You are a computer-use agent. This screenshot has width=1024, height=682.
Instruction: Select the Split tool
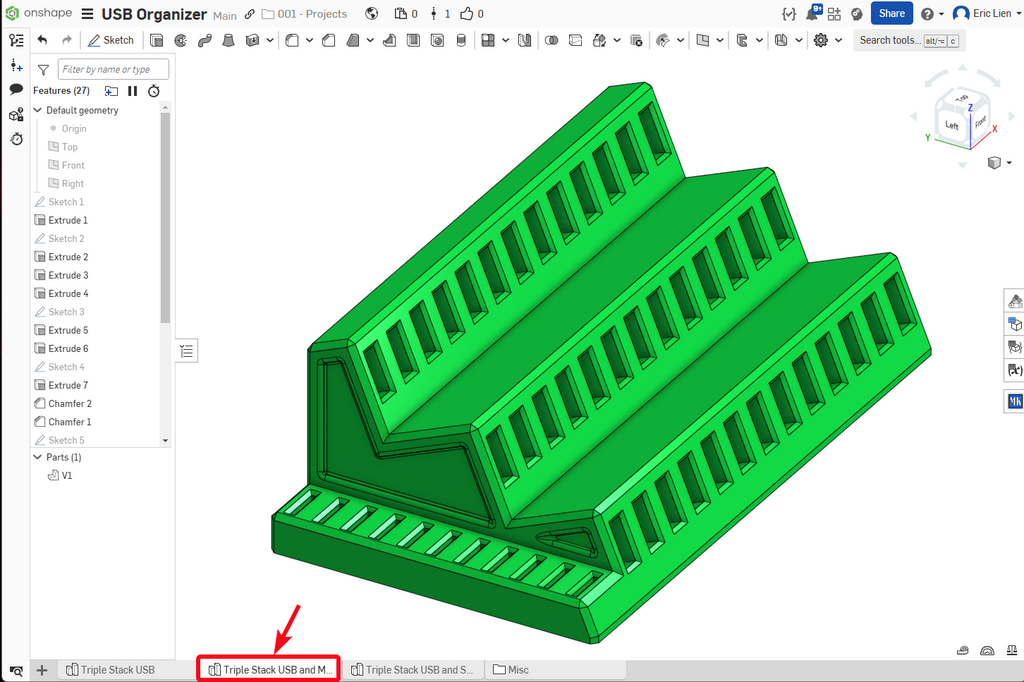click(575, 41)
